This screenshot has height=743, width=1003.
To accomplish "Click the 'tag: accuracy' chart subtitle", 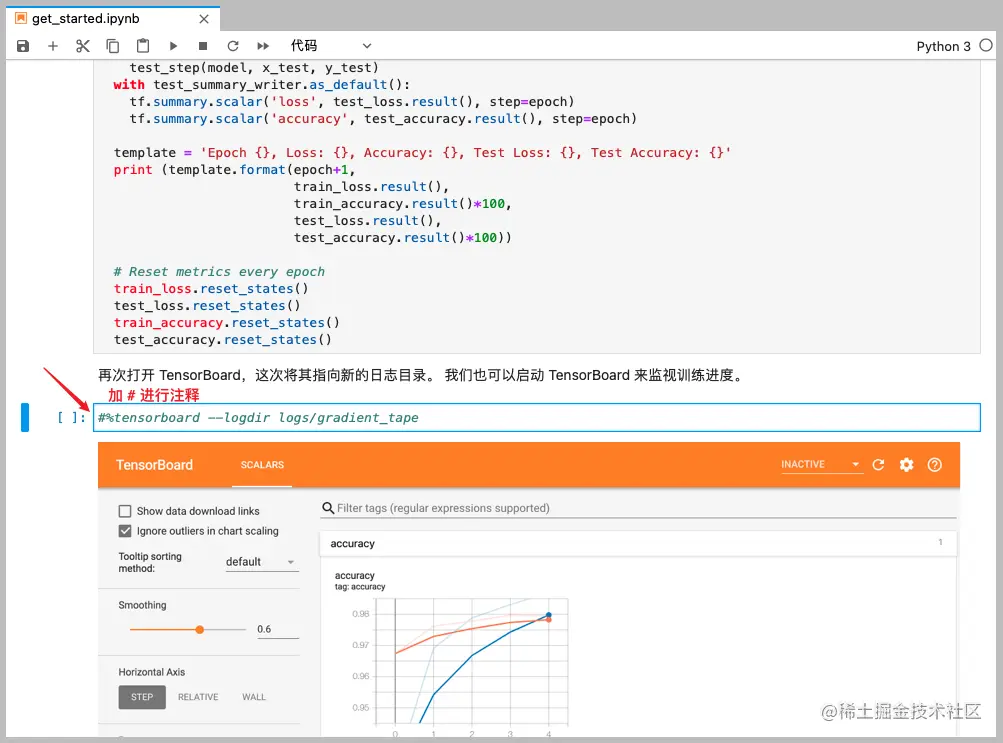I will (x=360, y=587).
